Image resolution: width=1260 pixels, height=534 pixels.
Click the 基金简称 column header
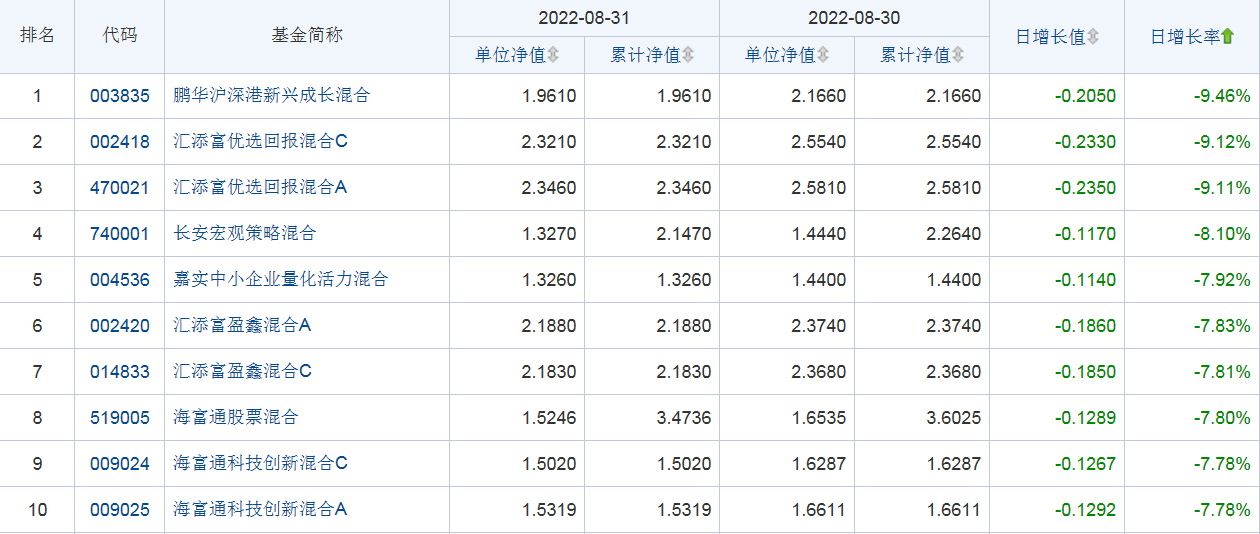pyautogui.click(x=307, y=35)
